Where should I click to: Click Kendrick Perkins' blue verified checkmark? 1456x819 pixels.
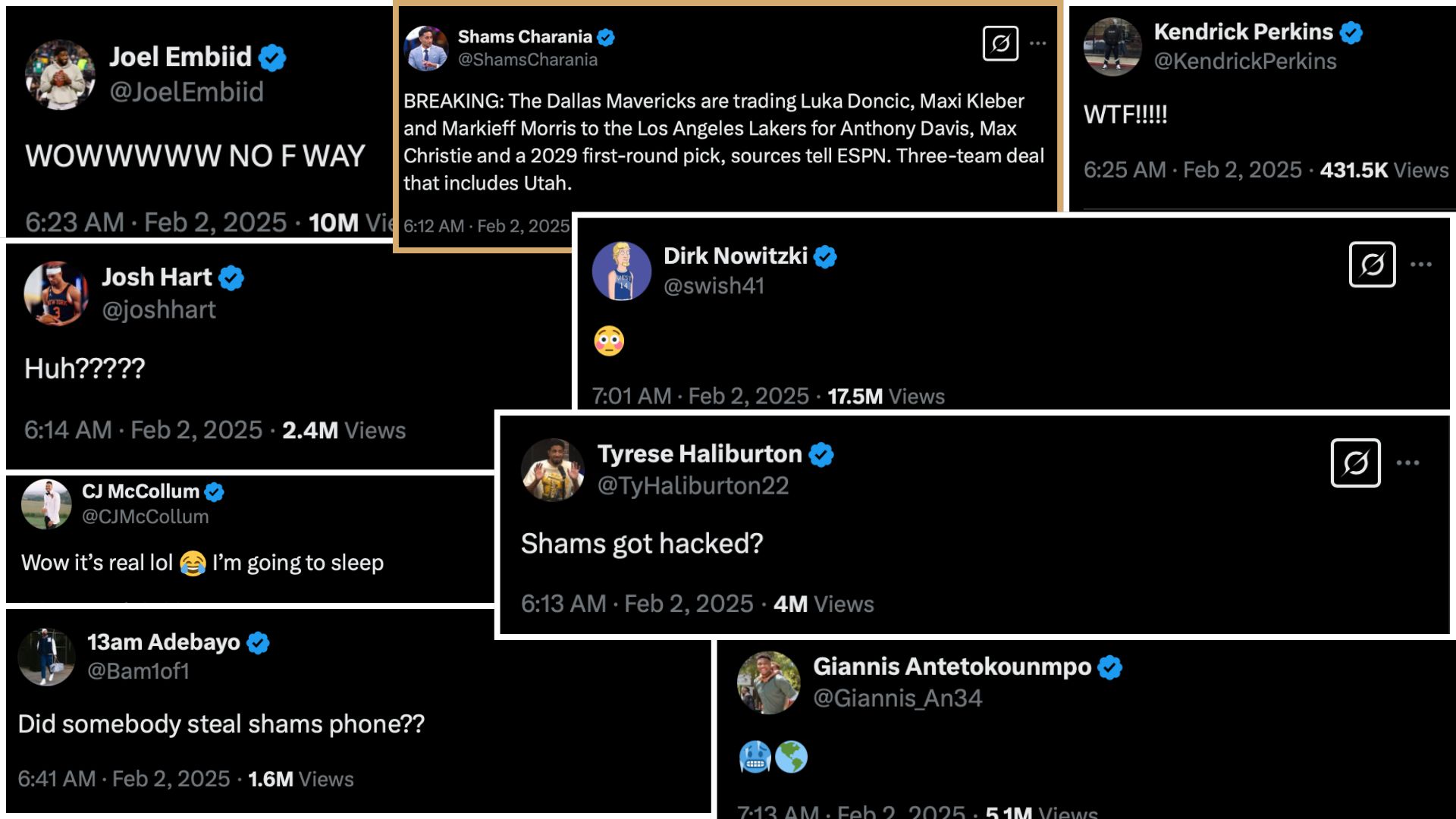click(x=1351, y=33)
